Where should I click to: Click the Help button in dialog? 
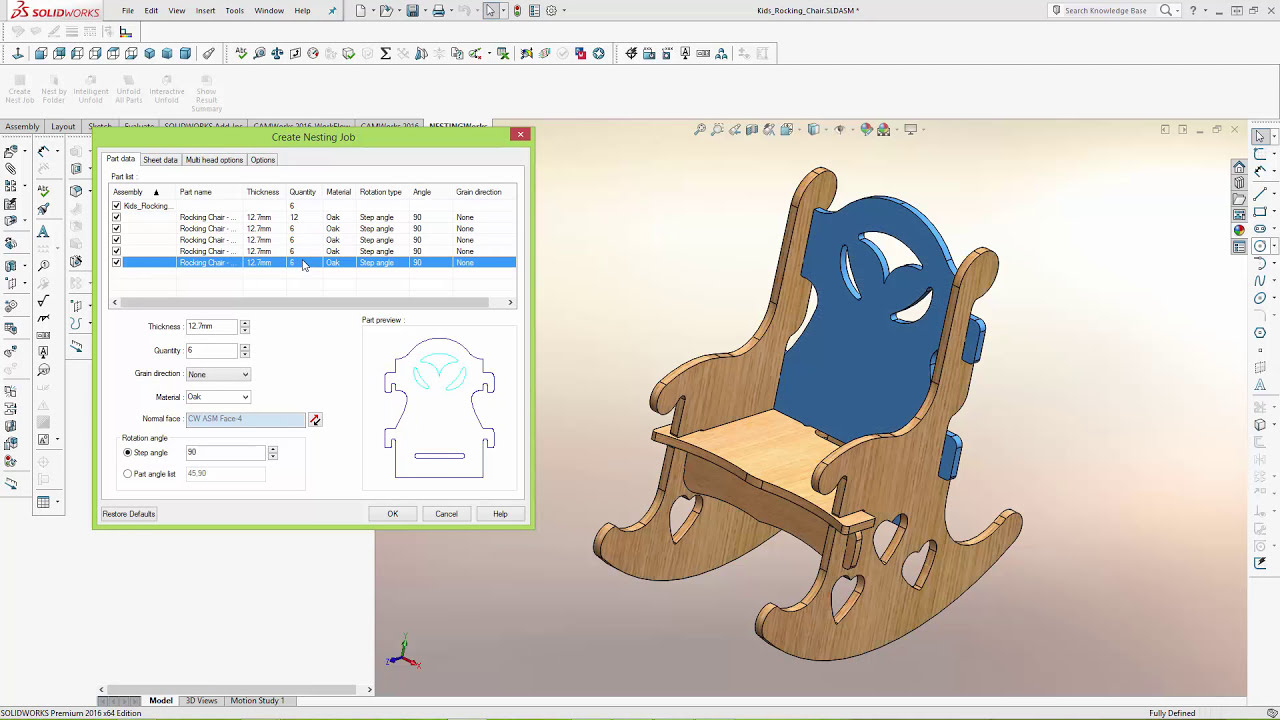pyautogui.click(x=500, y=514)
